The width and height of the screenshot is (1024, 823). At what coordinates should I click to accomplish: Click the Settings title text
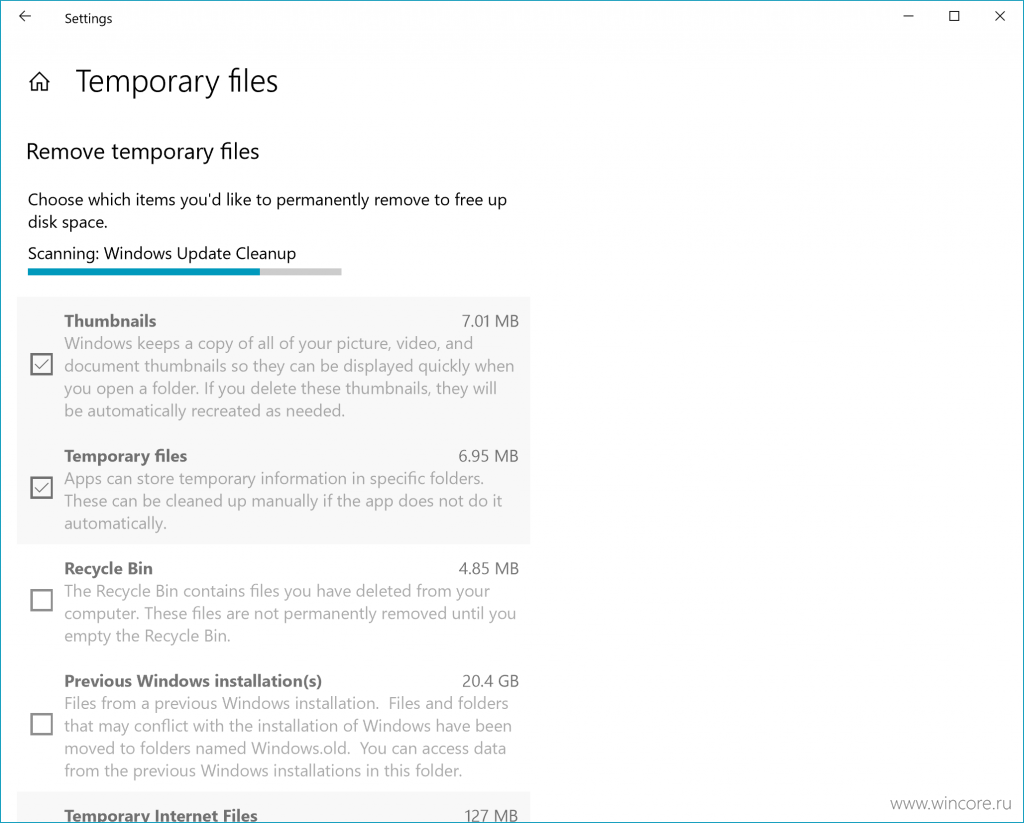click(x=88, y=18)
